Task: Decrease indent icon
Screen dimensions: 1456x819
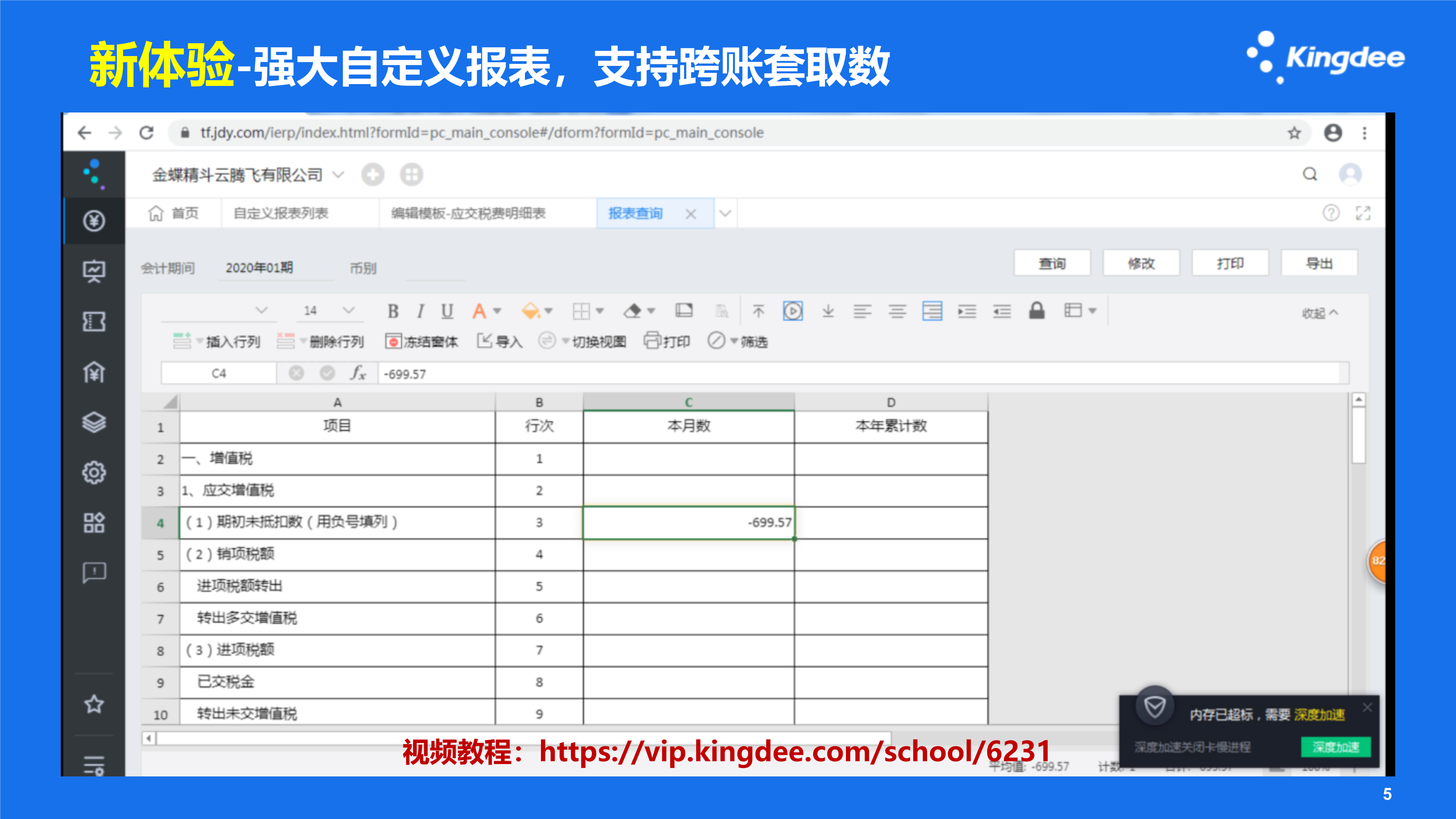Action: click(1002, 311)
